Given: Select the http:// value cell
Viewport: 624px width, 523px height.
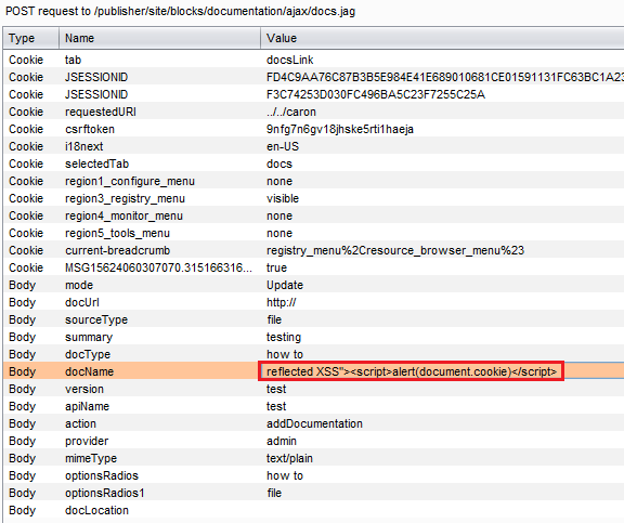Looking at the screenshot, I should pyautogui.click(x=281, y=302).
